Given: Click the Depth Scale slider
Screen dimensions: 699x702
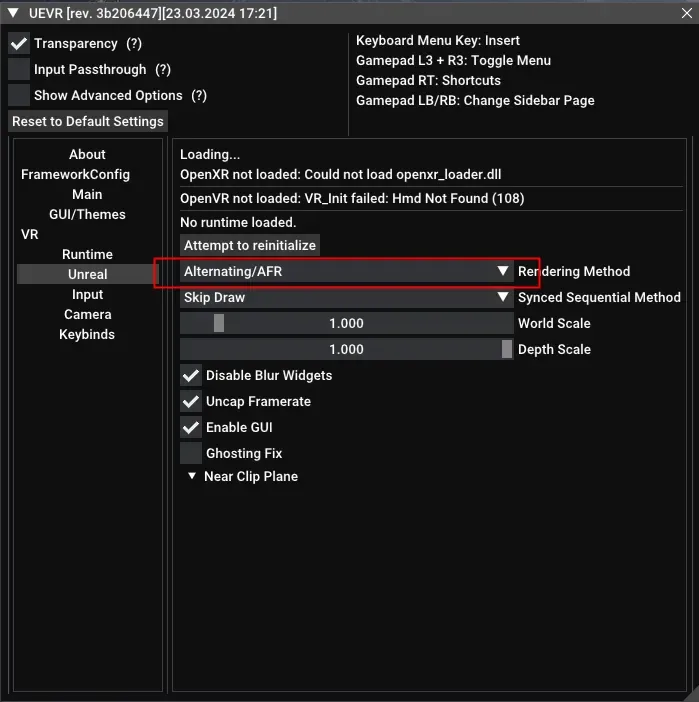Looking at the screenshot, I should click(x=347, y=349).
